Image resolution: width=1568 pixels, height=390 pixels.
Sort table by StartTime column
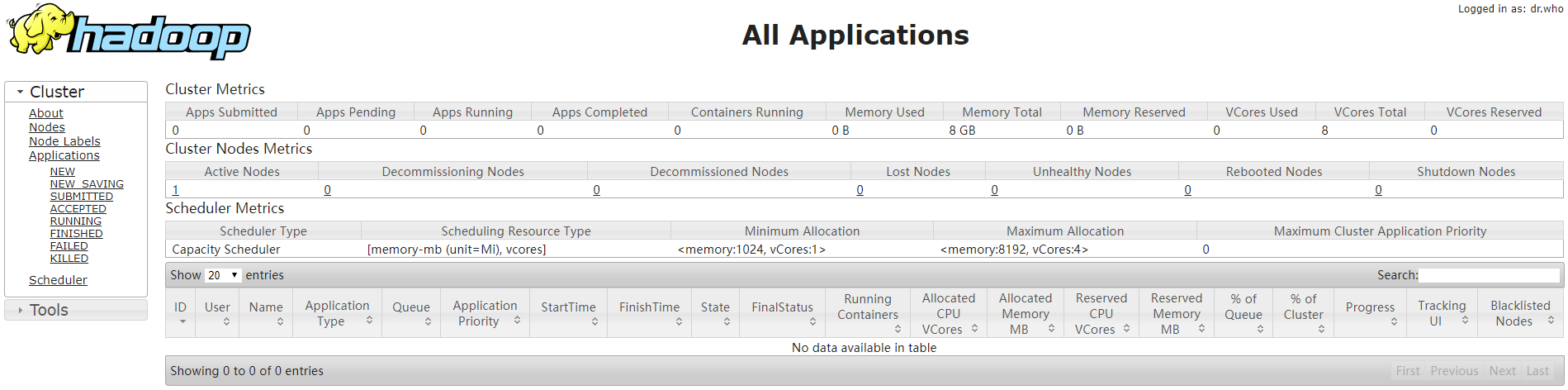pos(568,312)
